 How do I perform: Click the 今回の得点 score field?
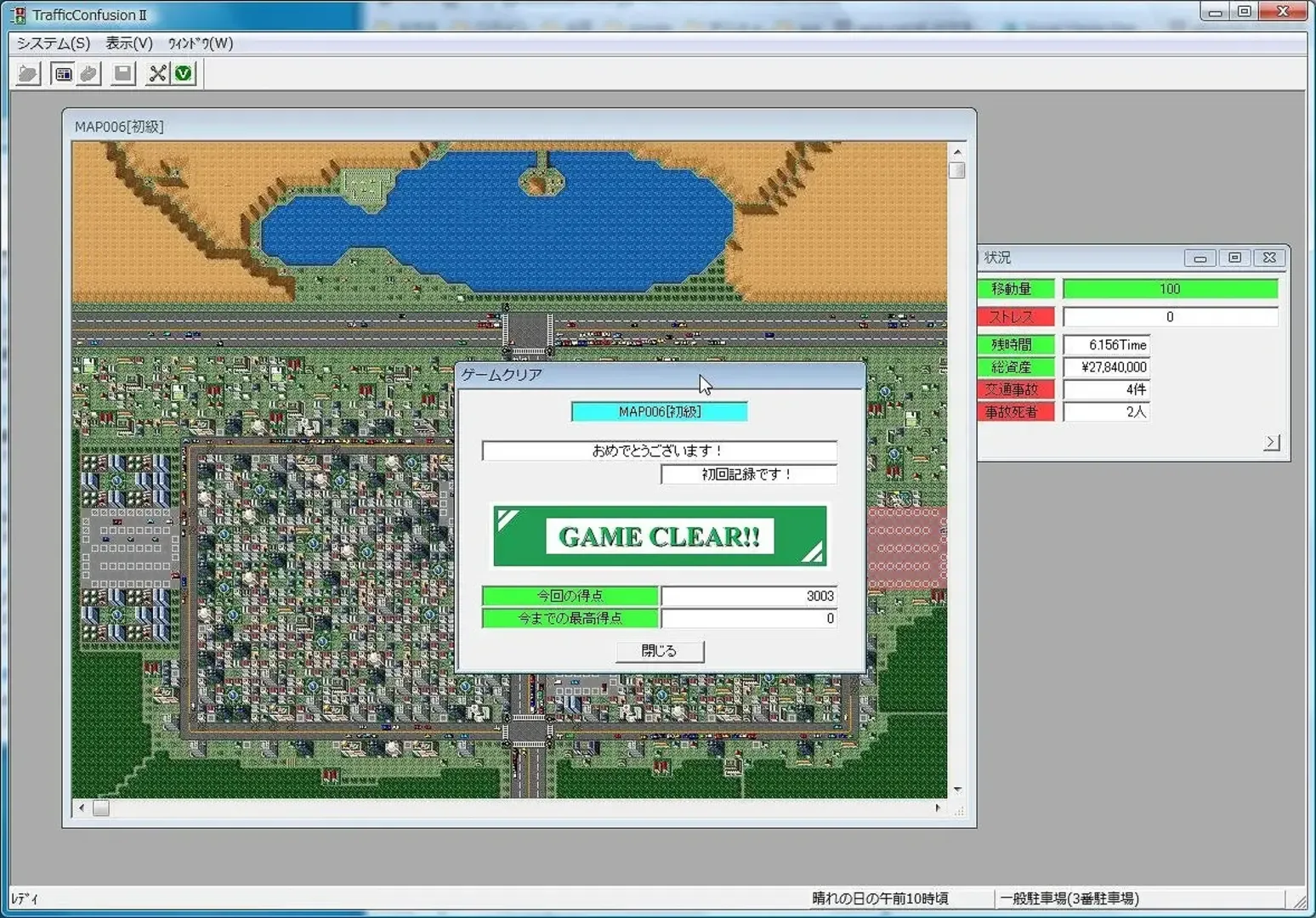click(x=748, y=596)
